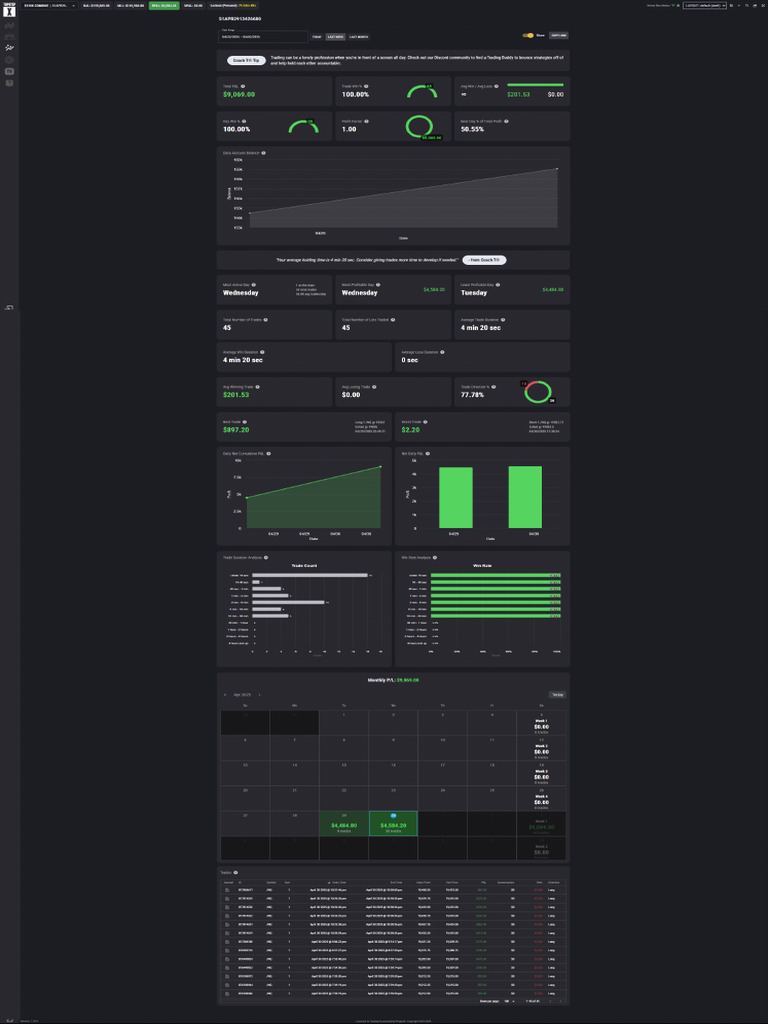Click the help icon next to Daily Account Balance
This screenshot has width=768, height=1024.
264,153
